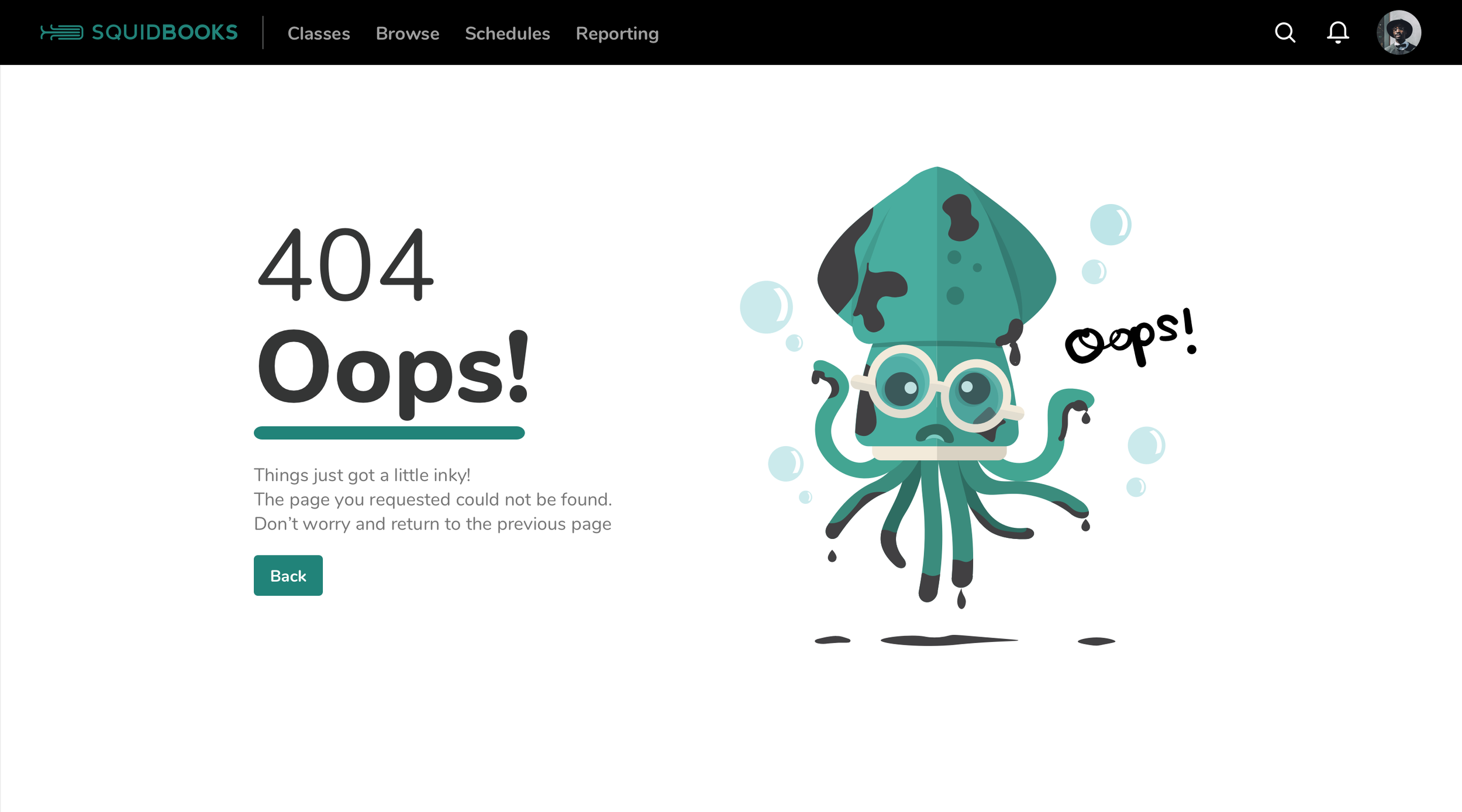Image resolution: width=1462 pixels, height=812 pixels.
Task: Open the Classes menu item
Action: 319,34
